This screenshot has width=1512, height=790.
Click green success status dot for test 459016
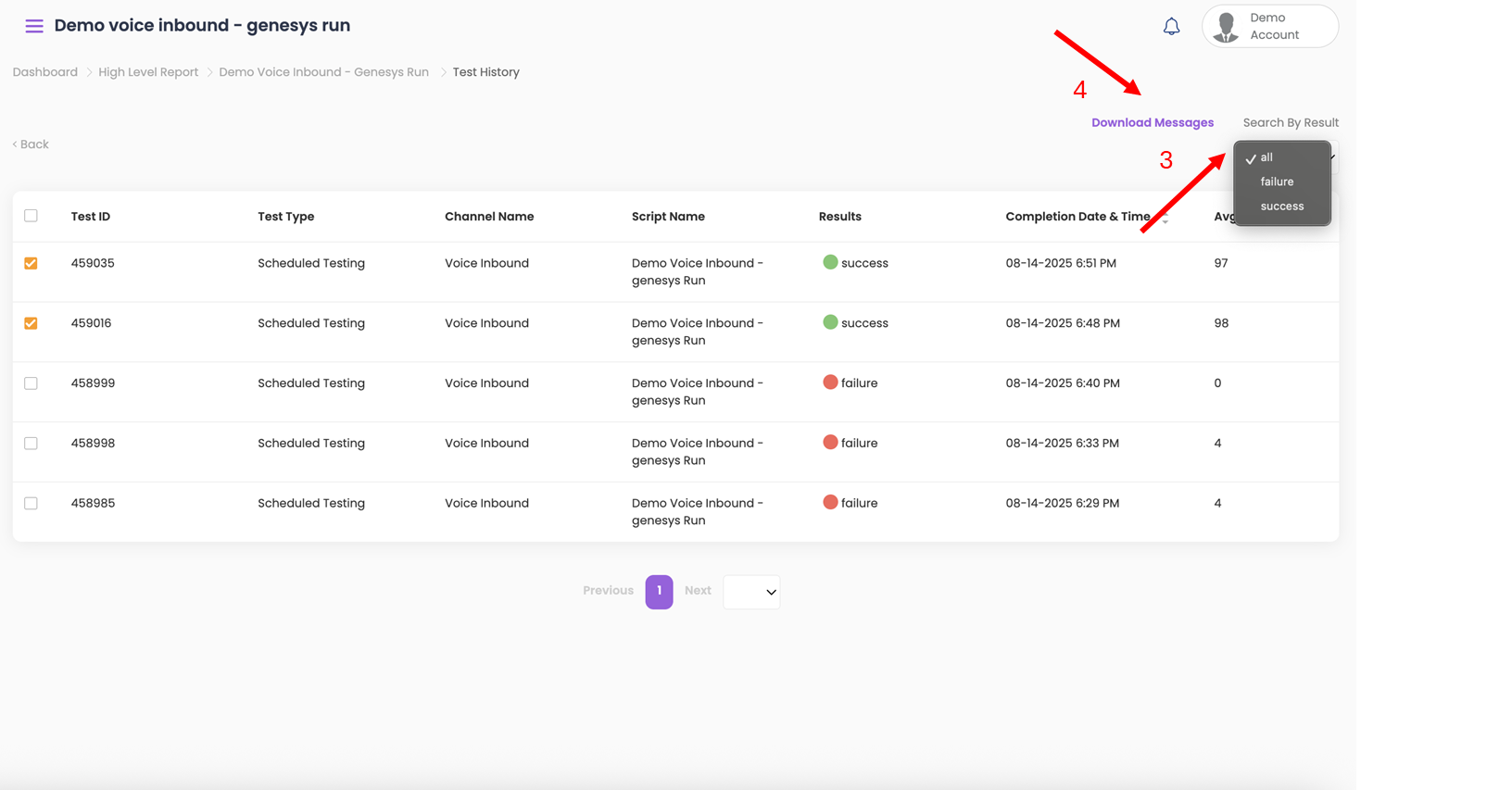click(x=830, y=322)
